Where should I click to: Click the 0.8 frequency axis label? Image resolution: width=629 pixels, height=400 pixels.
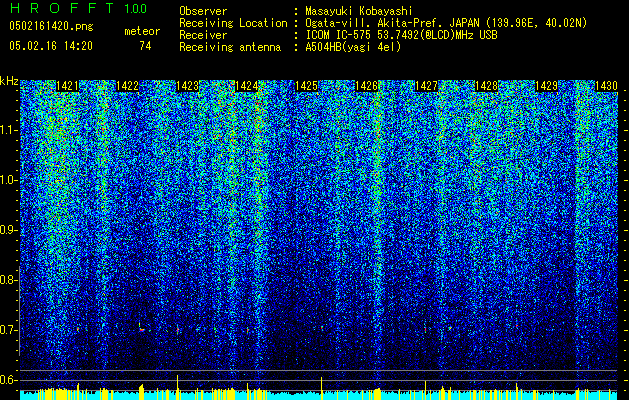8,280
